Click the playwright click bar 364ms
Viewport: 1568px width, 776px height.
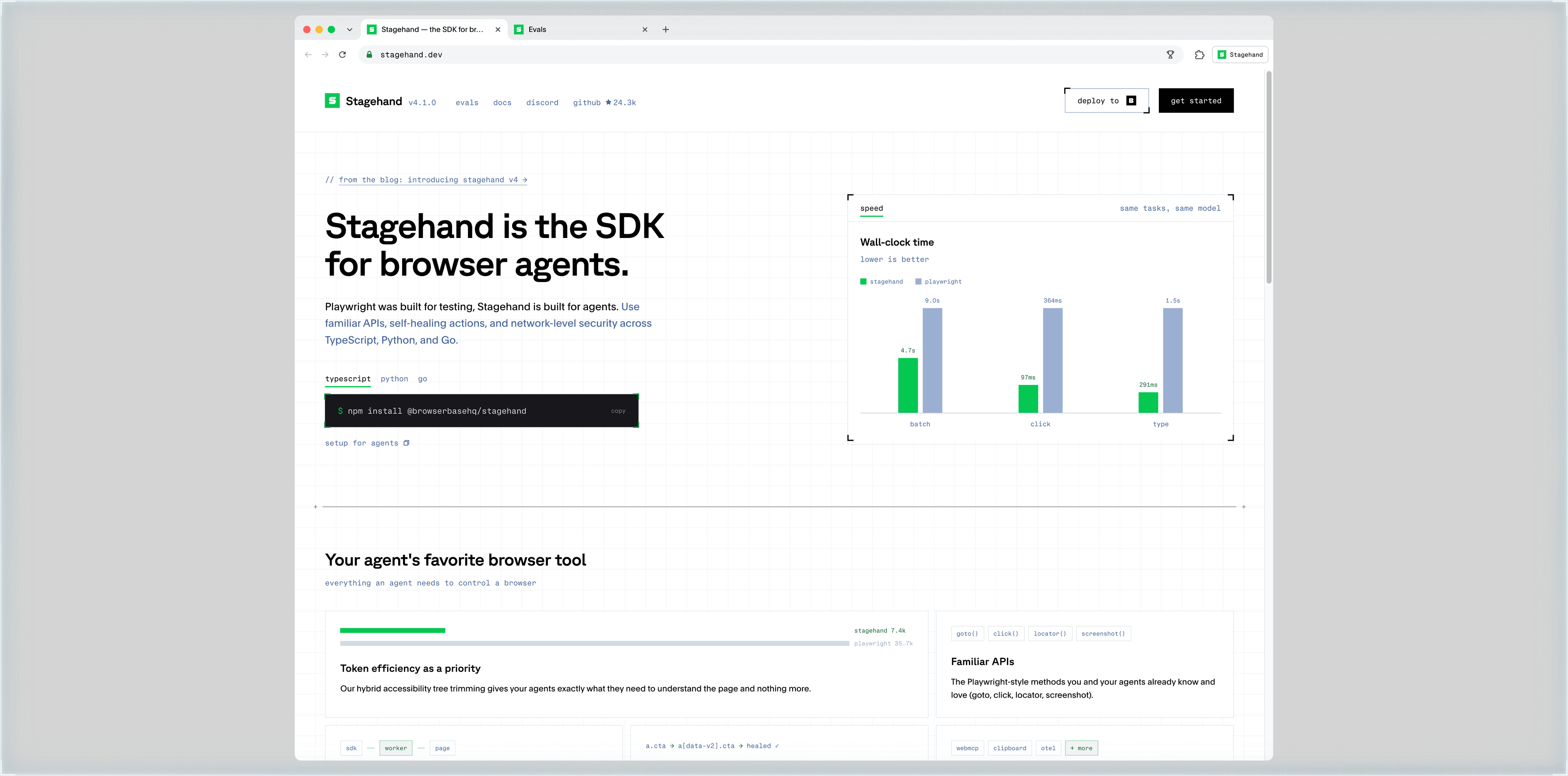pyautogui.click(x=1052, y=360)
